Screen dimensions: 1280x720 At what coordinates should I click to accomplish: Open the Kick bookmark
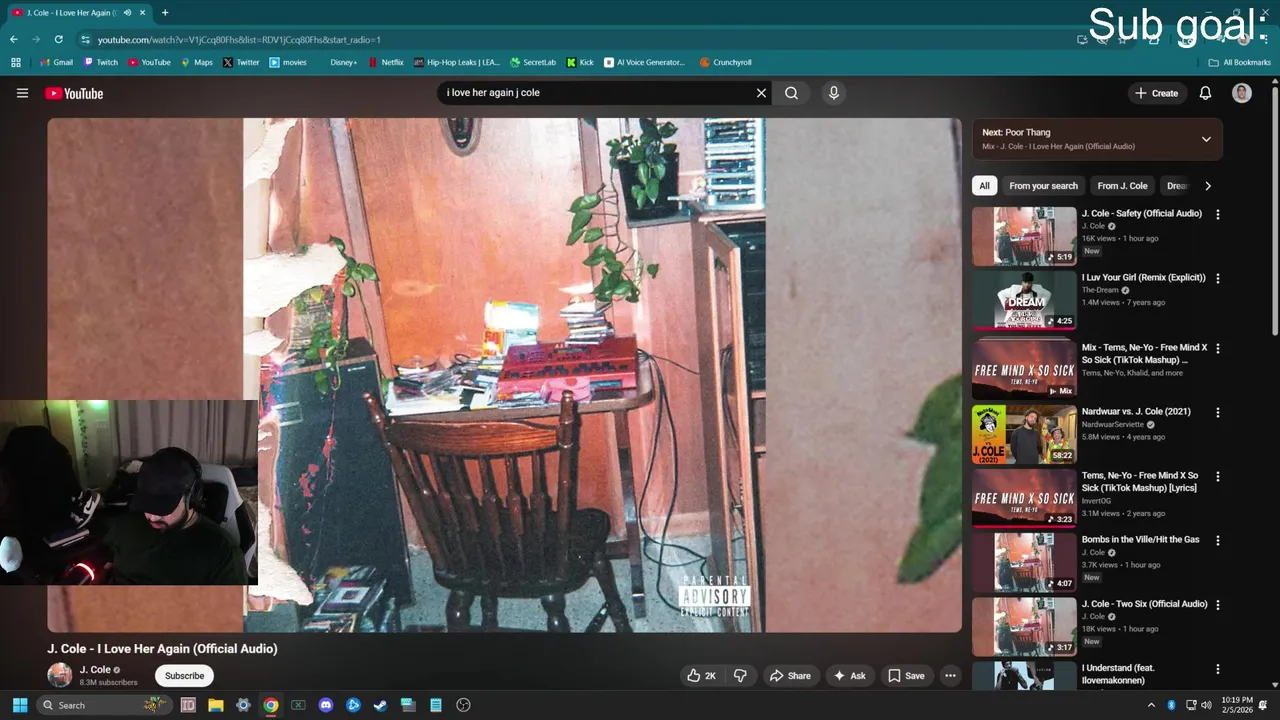click(x=580, y=62)
